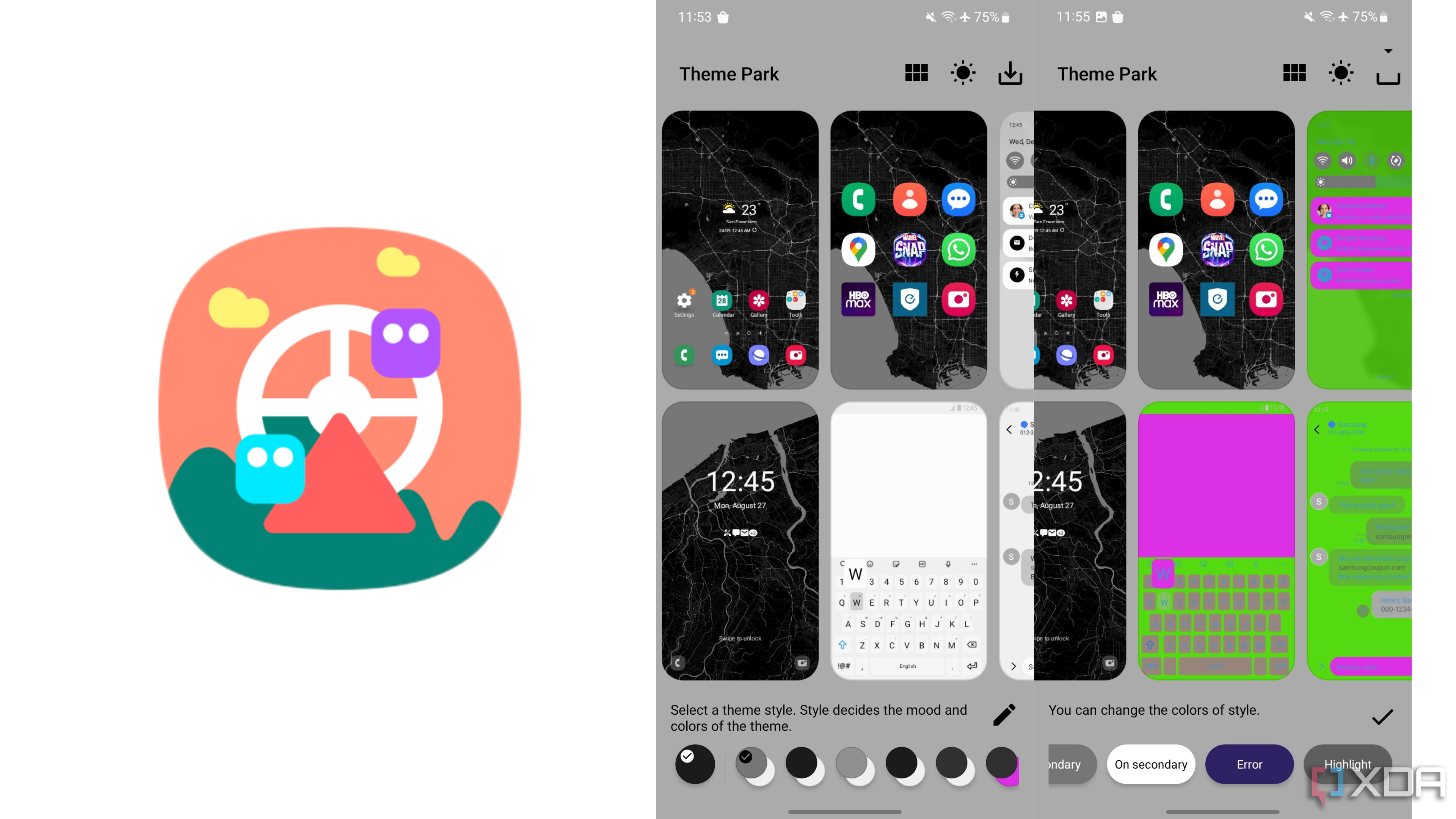This screenshot has height=819, width=1456.
Task: Click the download icon in Theme Park
Action: click(1010, 73)
